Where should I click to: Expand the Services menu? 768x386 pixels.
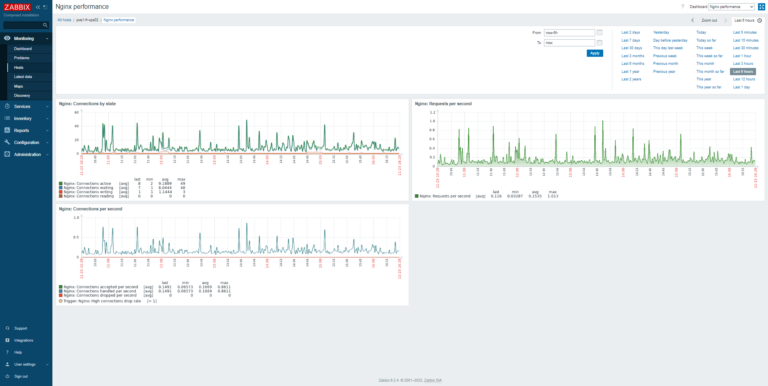47,106
